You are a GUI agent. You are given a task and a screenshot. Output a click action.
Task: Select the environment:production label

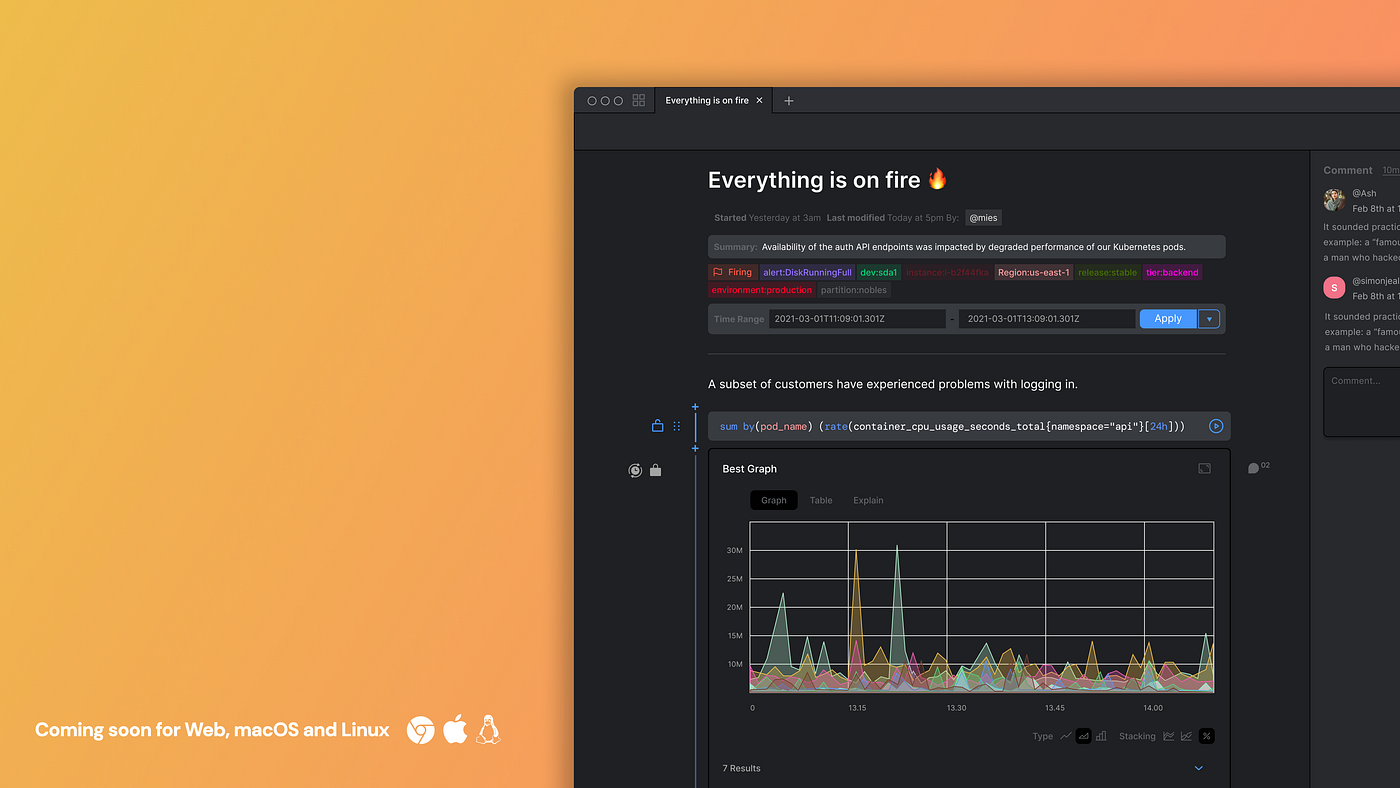[x=762, y=290]
